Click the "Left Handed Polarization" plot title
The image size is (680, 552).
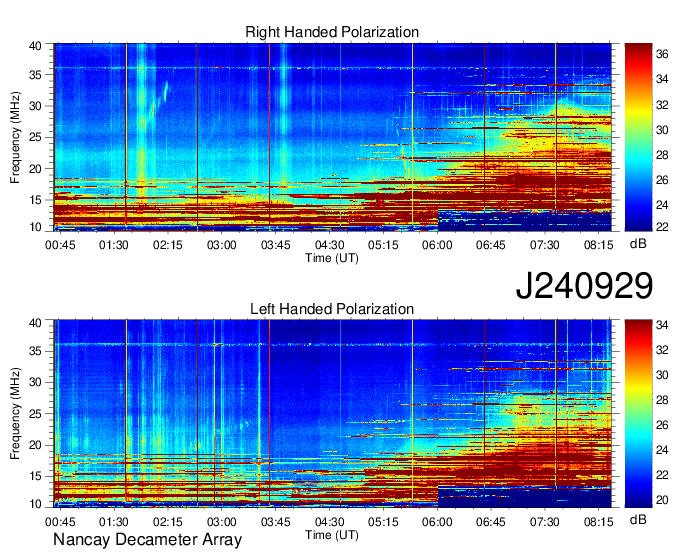tap(332, 309)
